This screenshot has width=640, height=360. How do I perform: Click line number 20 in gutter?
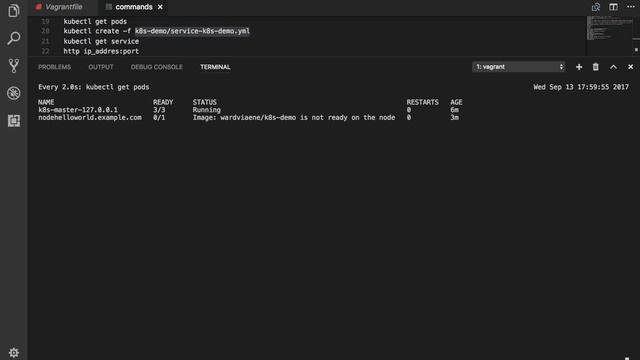point(45,31)
